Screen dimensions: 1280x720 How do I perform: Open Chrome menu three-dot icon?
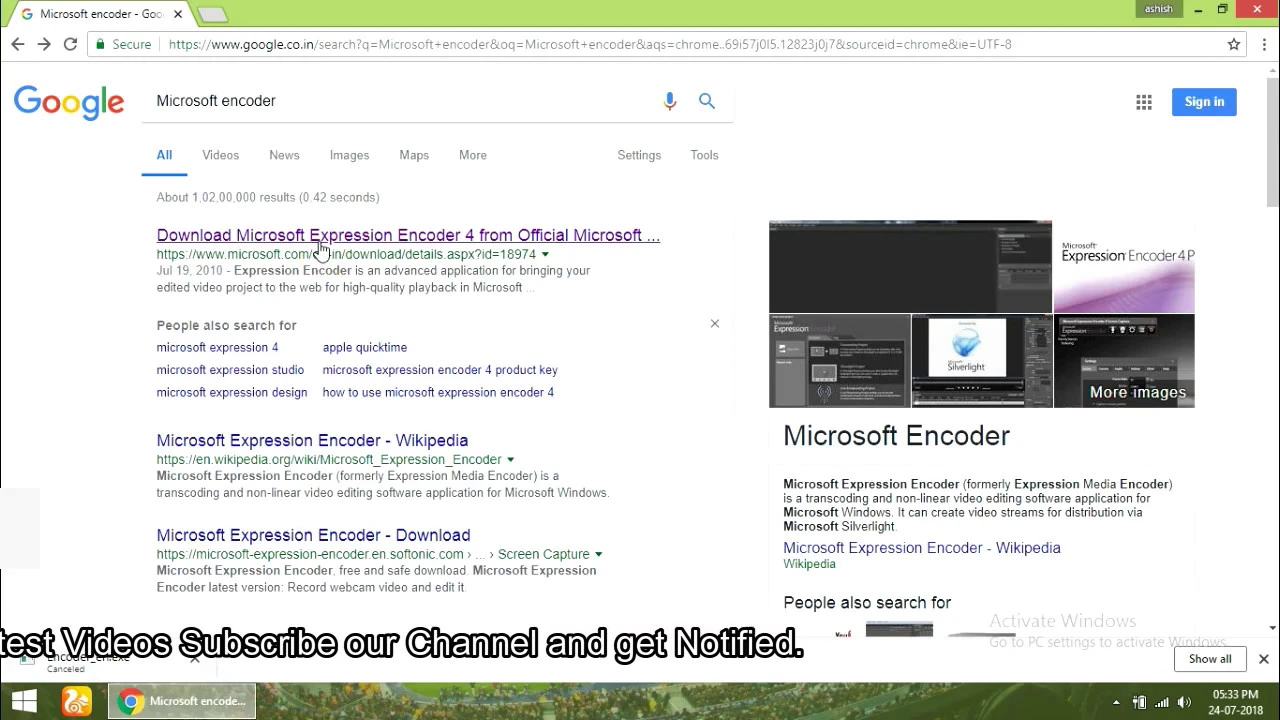(x=1263, y=44)
